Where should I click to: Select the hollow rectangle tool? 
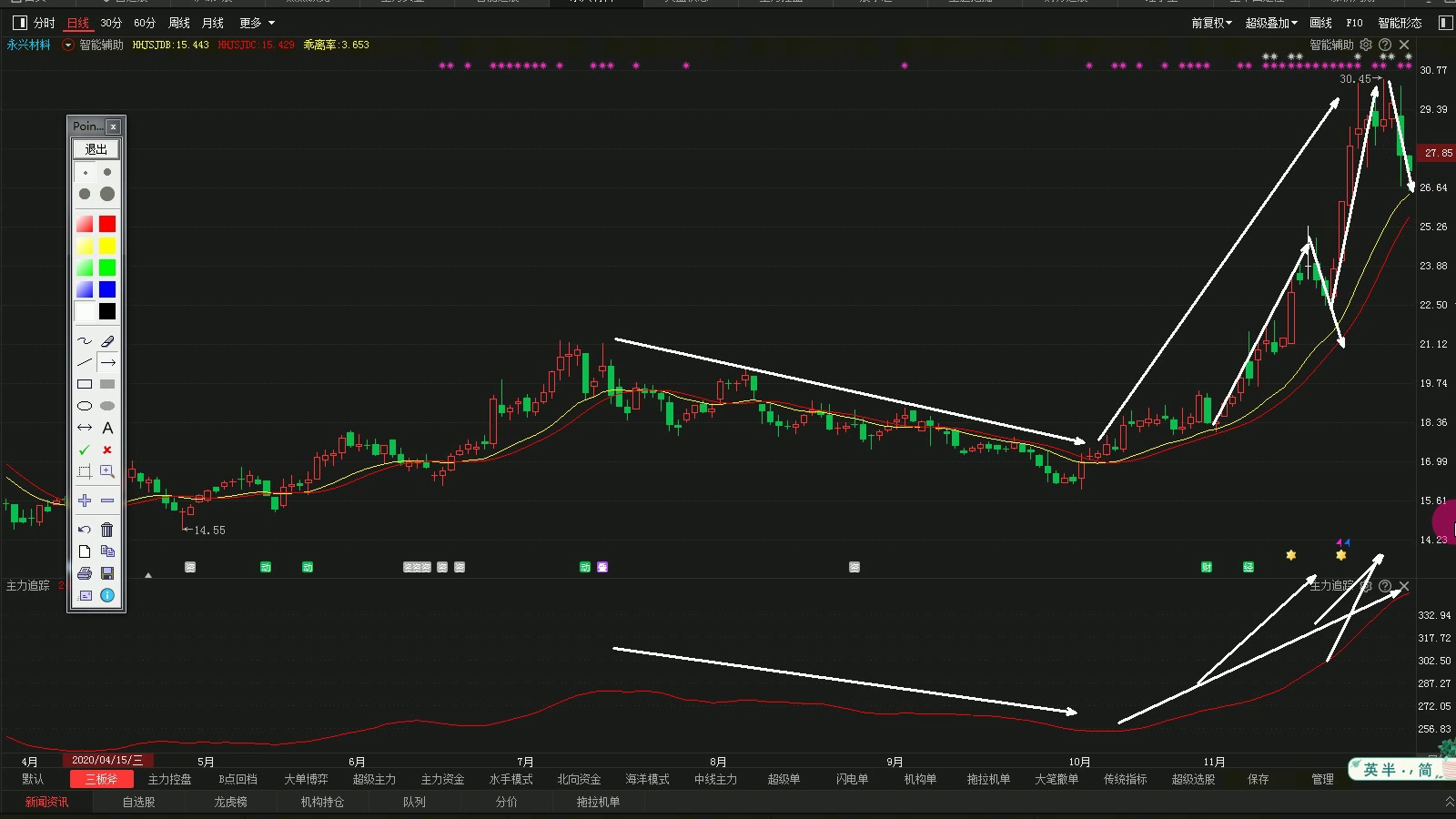point(85,384)
